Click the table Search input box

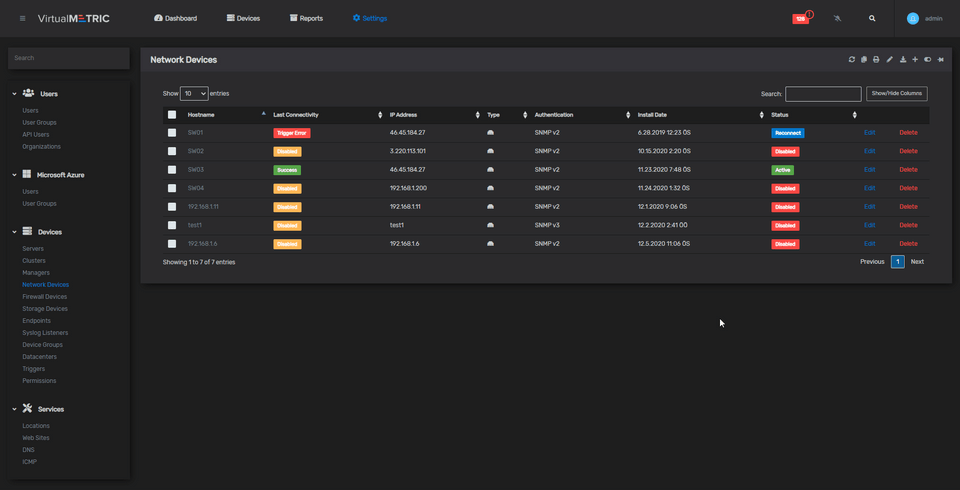coord(823,94)
